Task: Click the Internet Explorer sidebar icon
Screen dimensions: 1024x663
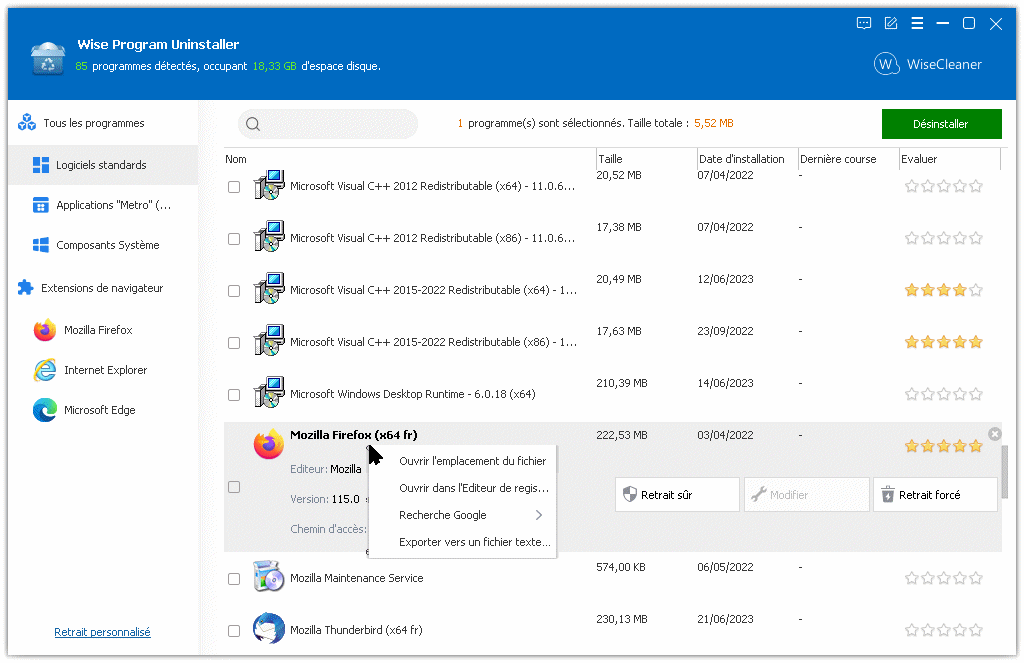Action: tap(45, 370)
